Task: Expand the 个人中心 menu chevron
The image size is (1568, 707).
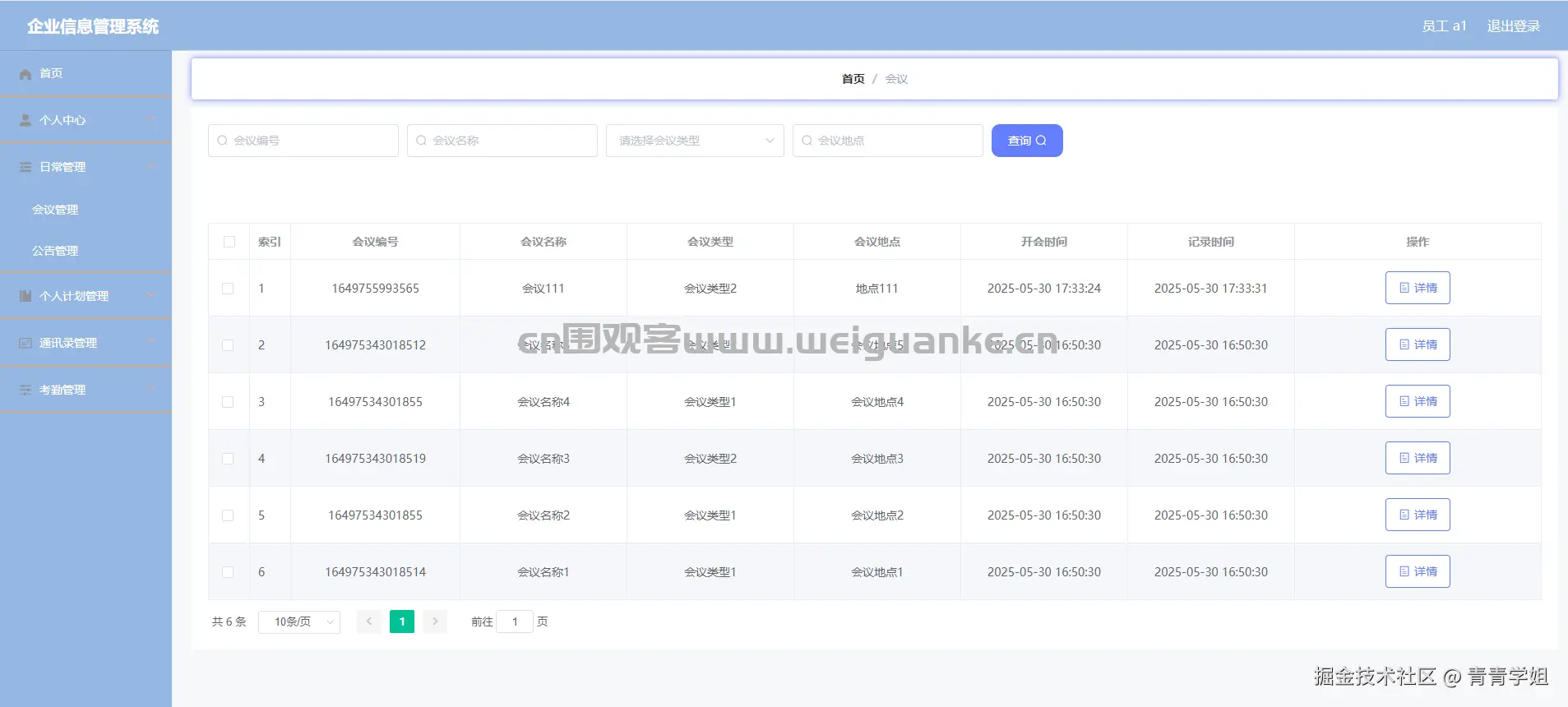Action: (x=151, y=120)
